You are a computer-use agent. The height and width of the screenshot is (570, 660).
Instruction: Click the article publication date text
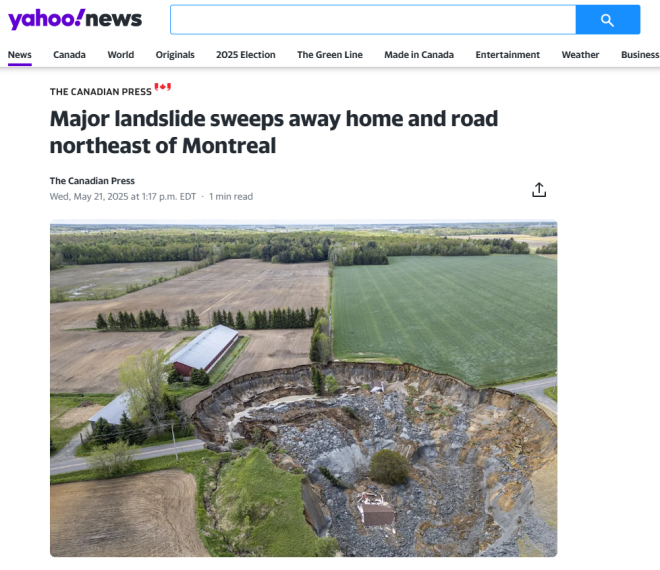pyautogui.click(x=123, y=197)
